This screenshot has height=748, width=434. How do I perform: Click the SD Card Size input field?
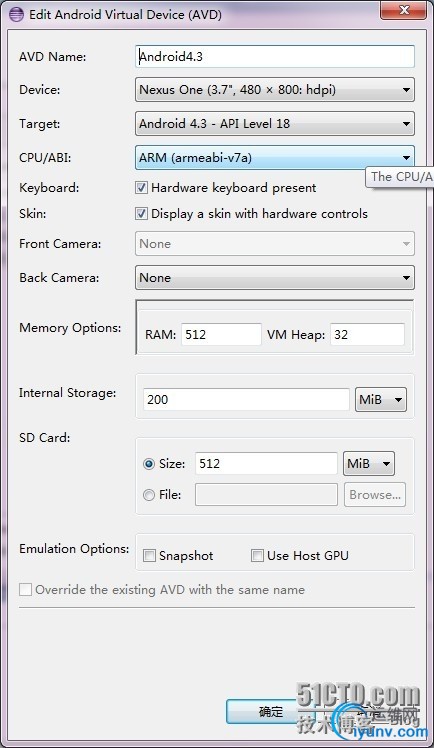[x=266, y=463]
